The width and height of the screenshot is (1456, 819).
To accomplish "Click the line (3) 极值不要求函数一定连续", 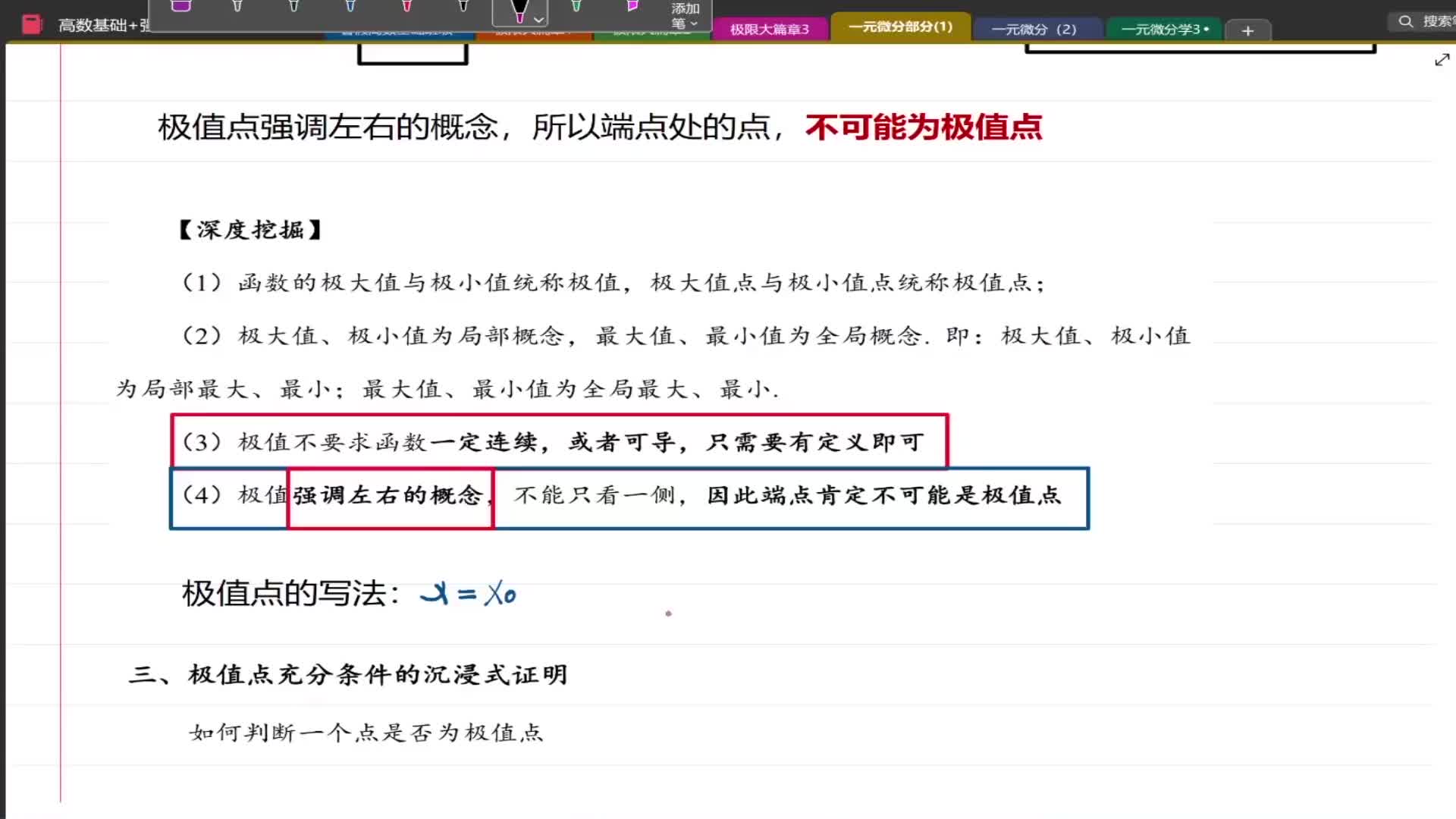I will [x=554, y=442].
